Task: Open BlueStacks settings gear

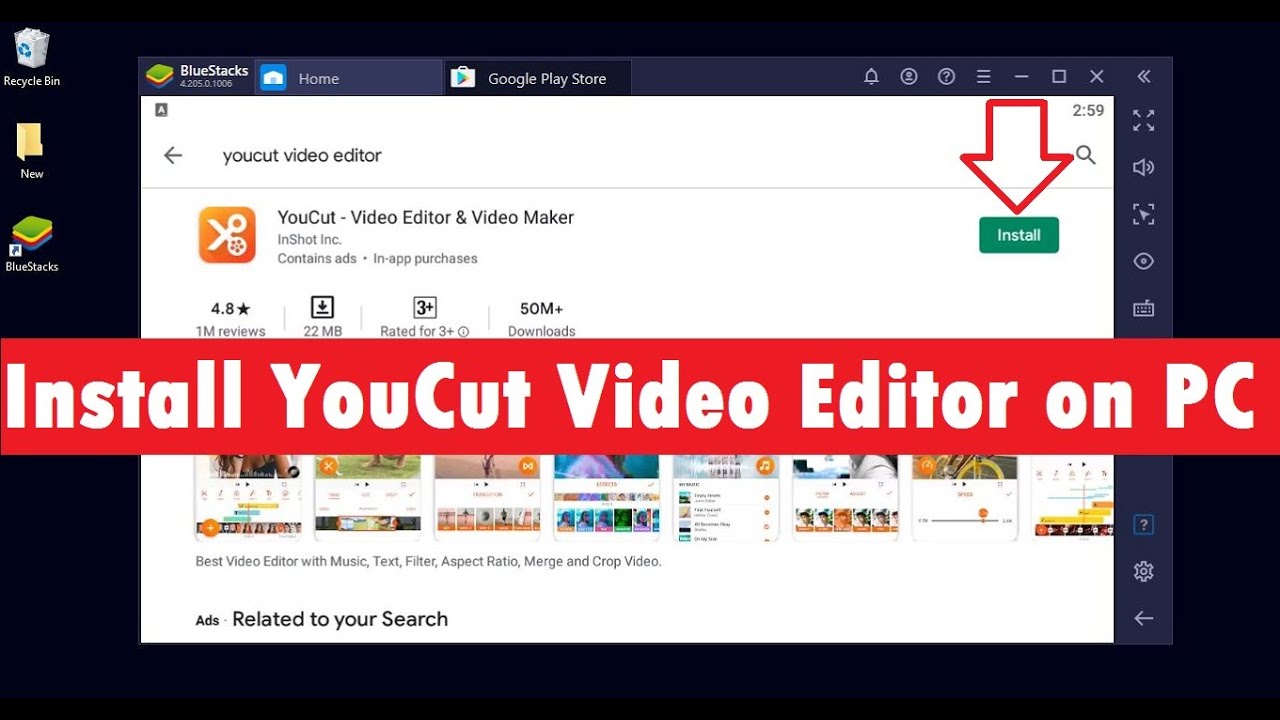Action: [x=1144, y=571]
